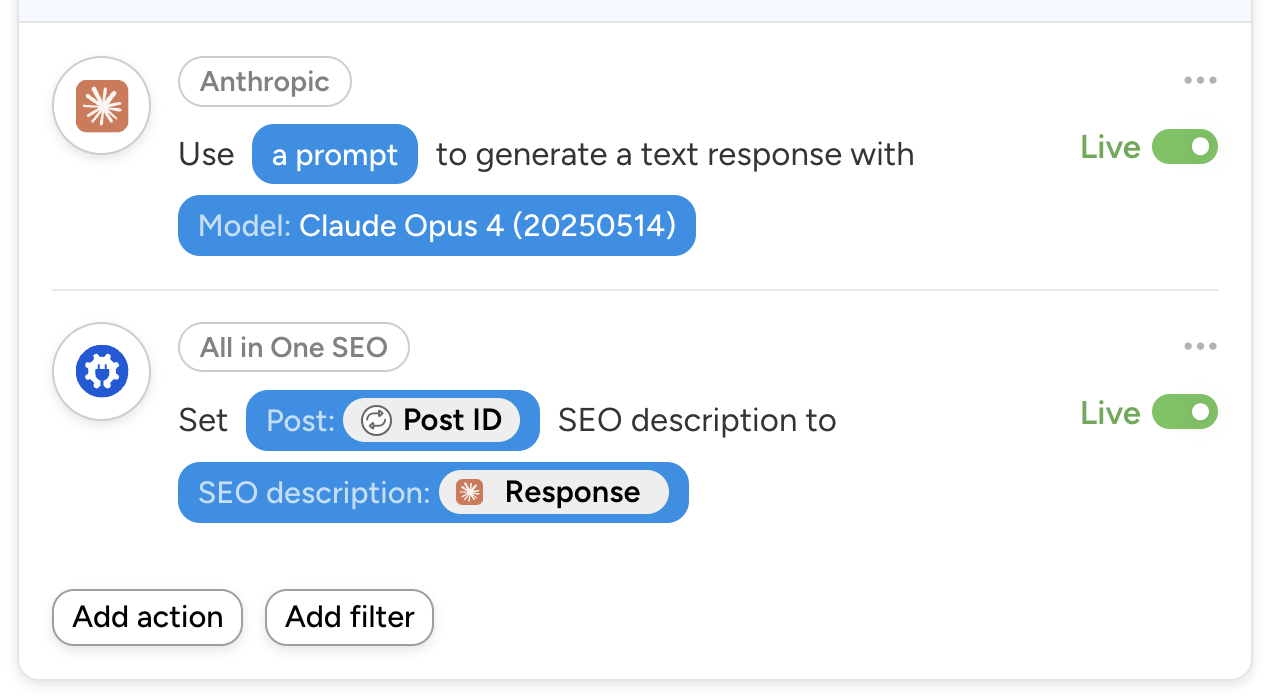The width and height of the screenshot is (1270, 696).
Task: Turn off the All in One SEO Live toggle
Action: click(1185, 412)
